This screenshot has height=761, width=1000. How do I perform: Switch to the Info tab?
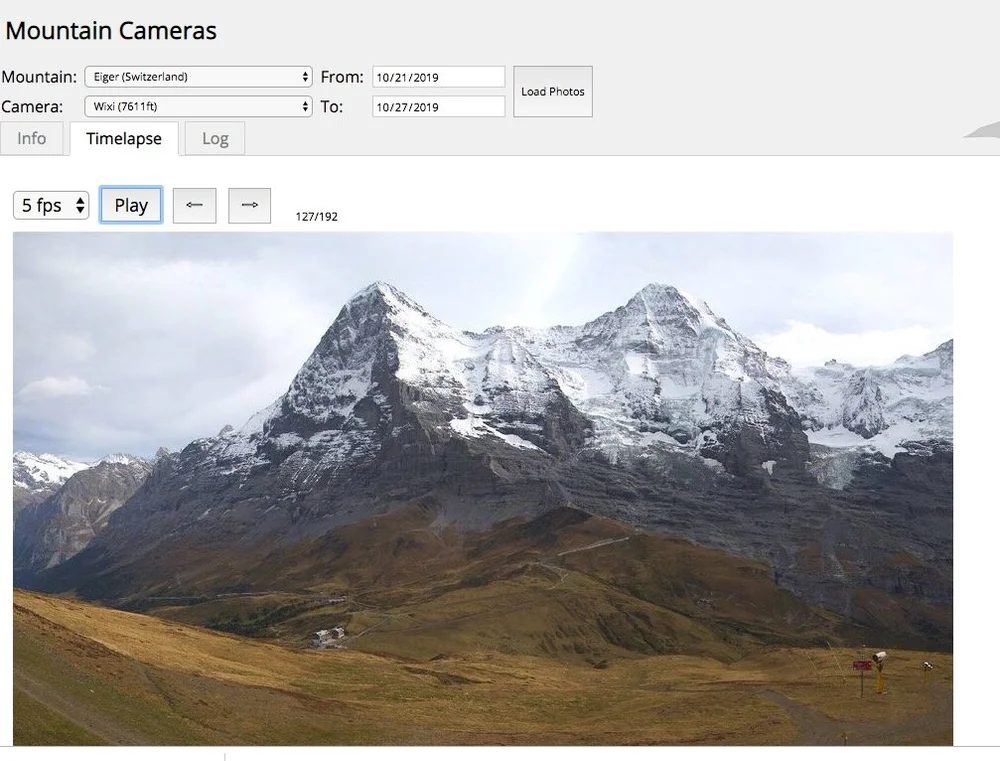[32, 138]
